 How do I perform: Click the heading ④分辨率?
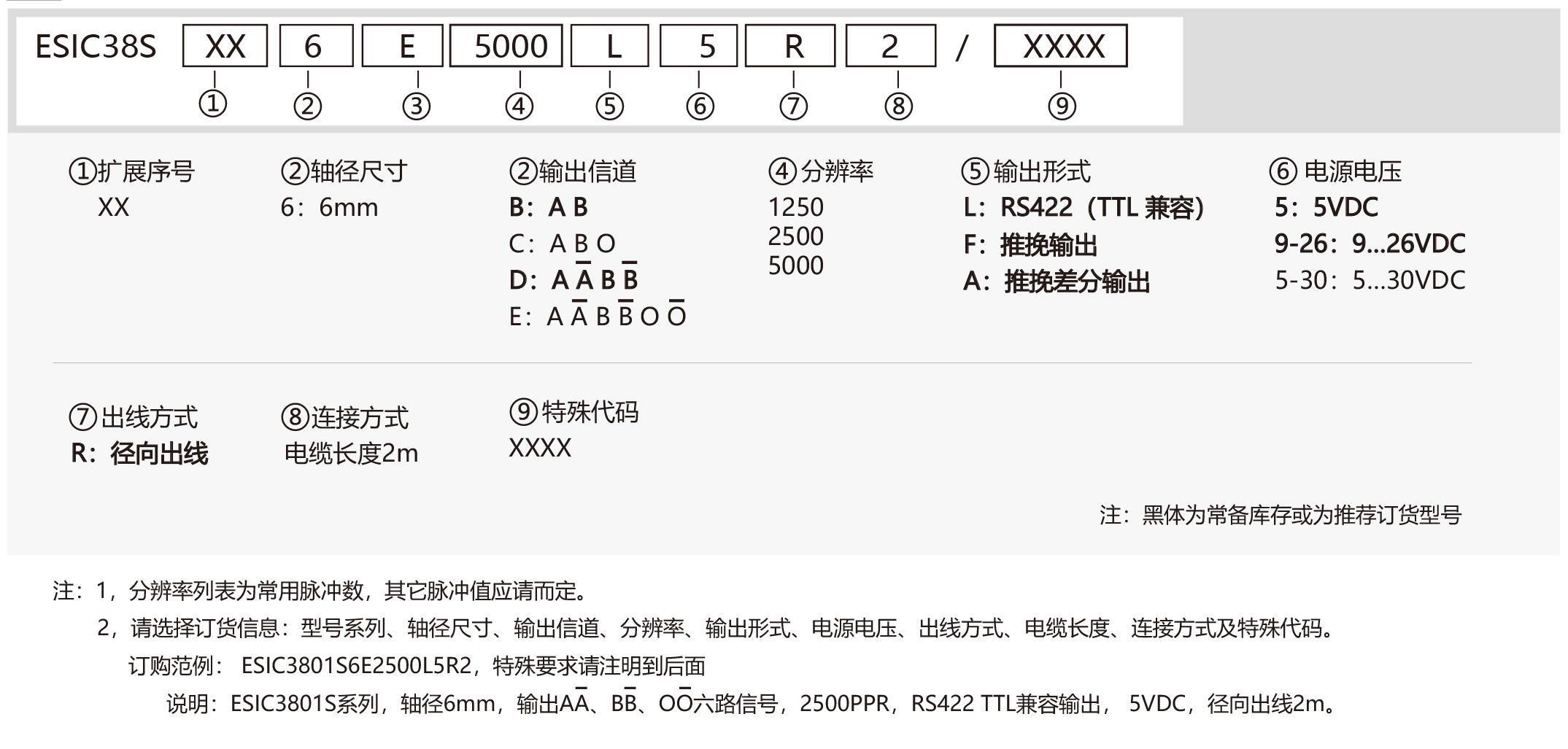[821, 171]
